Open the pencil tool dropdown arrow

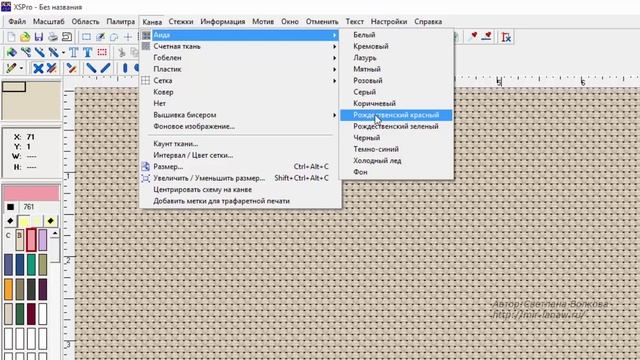[21, 68]
